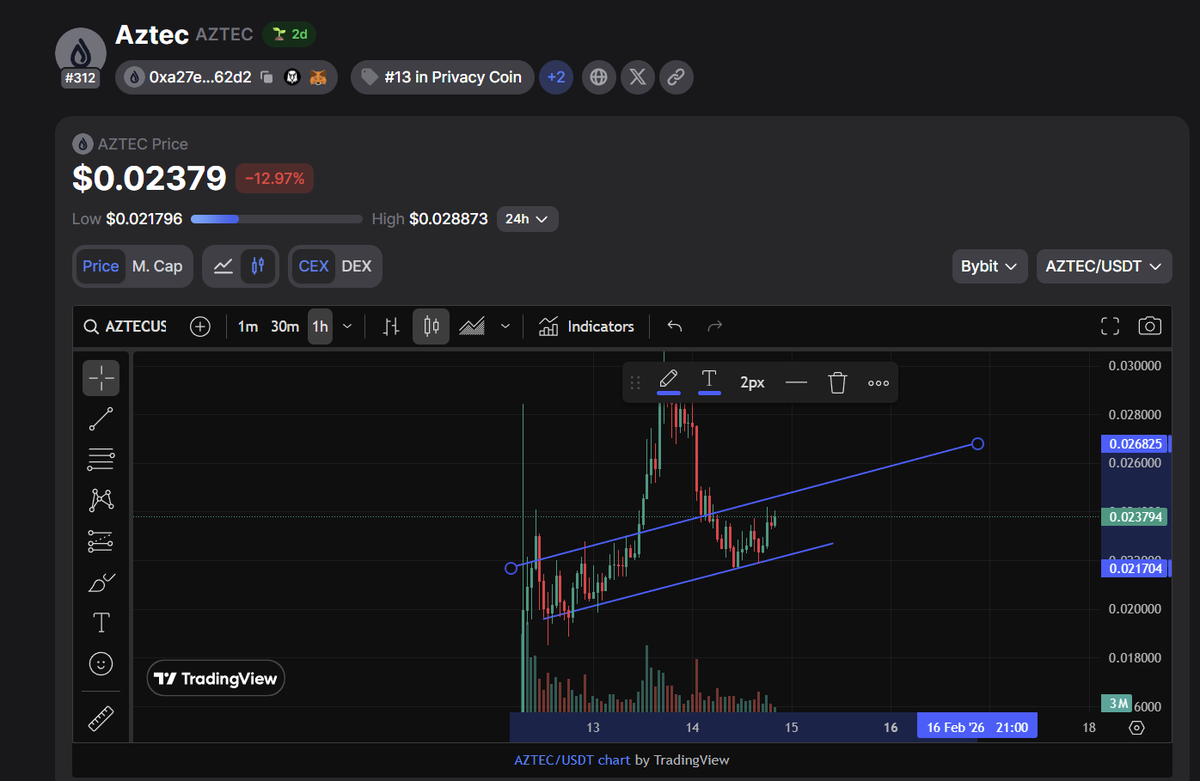This screenshot has width=1200, height=781.
Task: Select the CEX data source
Action: tap(313, 266)
